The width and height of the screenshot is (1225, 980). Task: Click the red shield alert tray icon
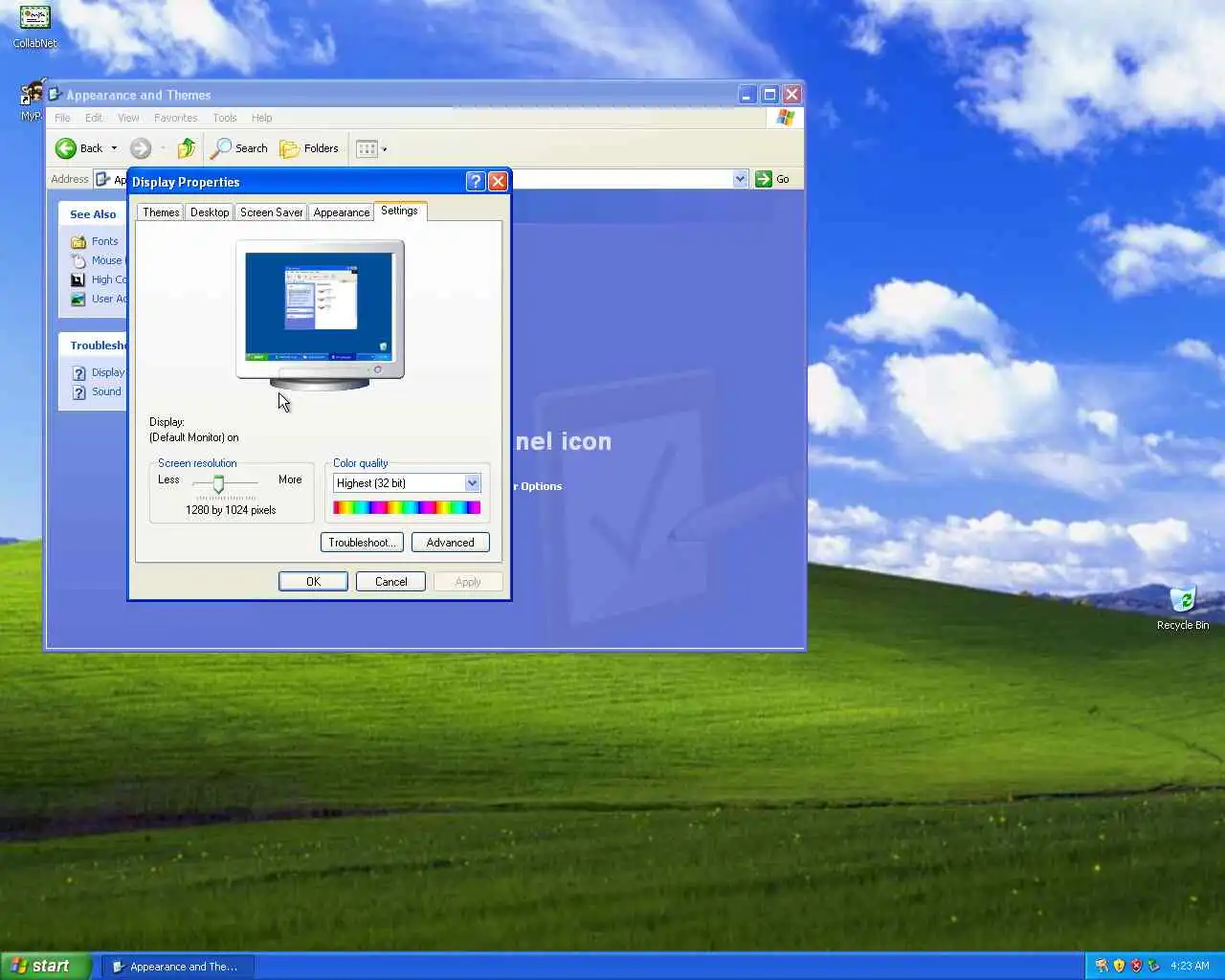(1136, 966)
